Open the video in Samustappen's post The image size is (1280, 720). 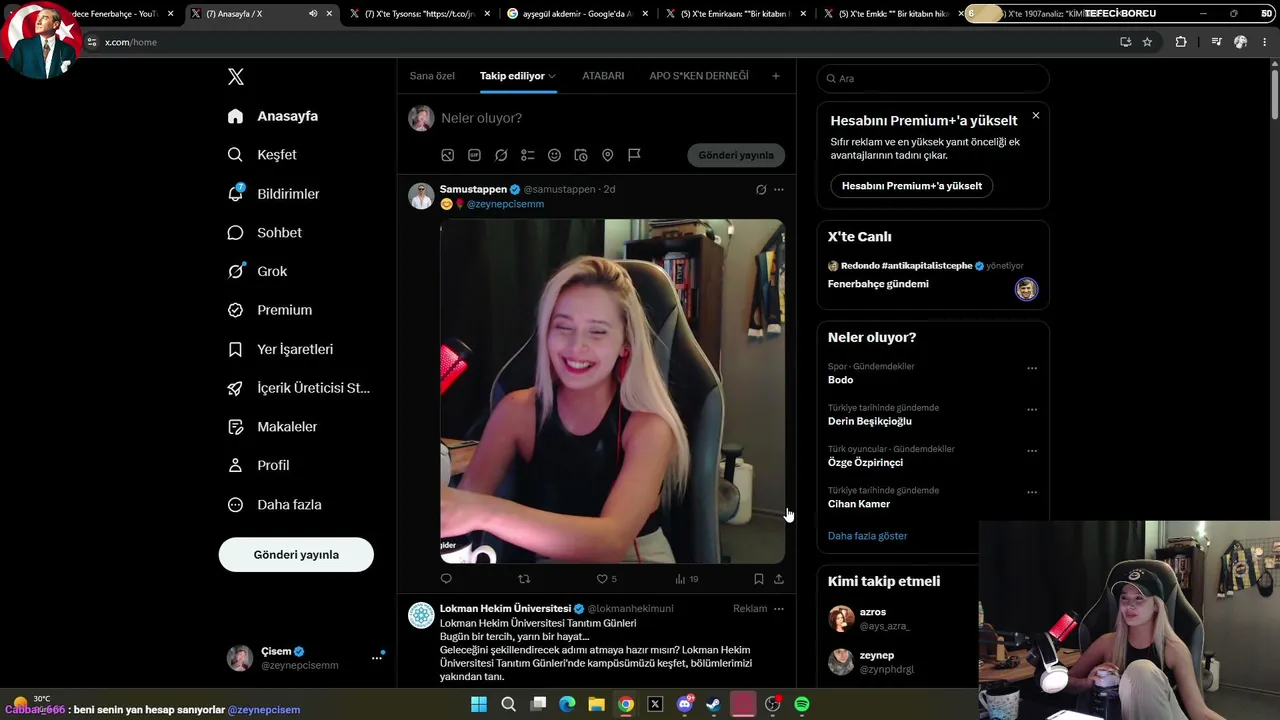pyautogui.click(x=612, y=391)
